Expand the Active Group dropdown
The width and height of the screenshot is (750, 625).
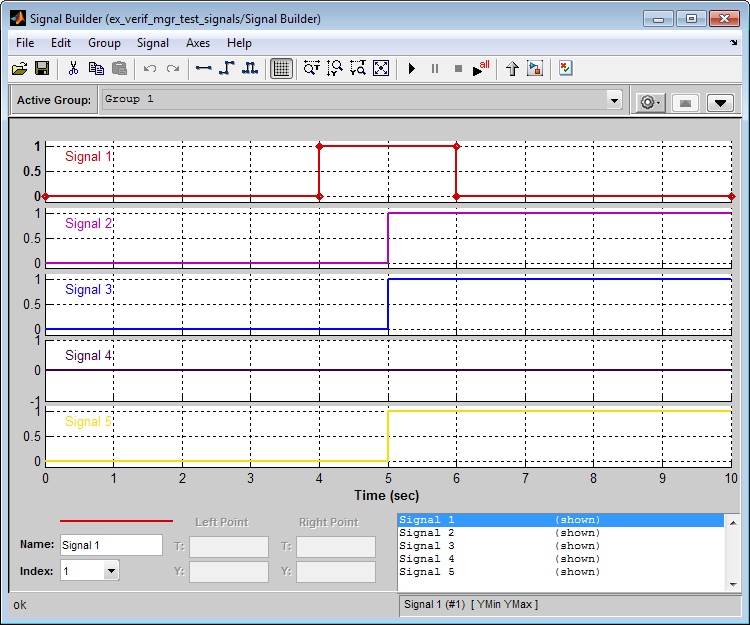point(614,100)
